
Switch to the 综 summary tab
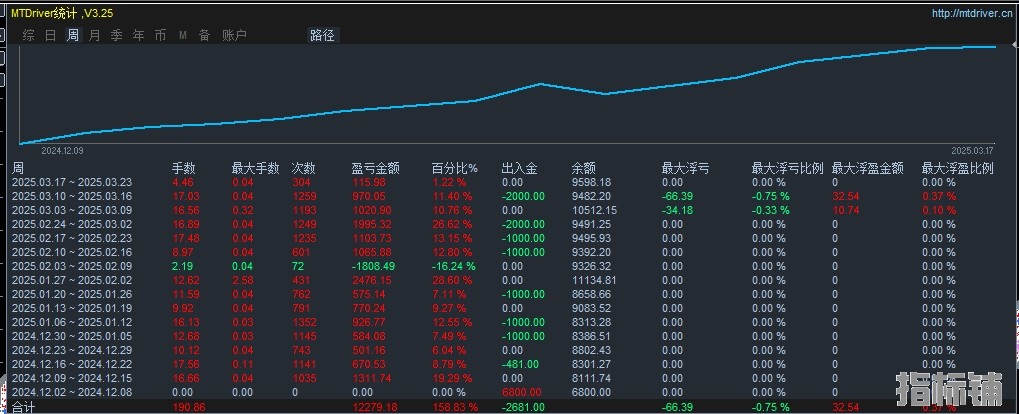[29, 35]
